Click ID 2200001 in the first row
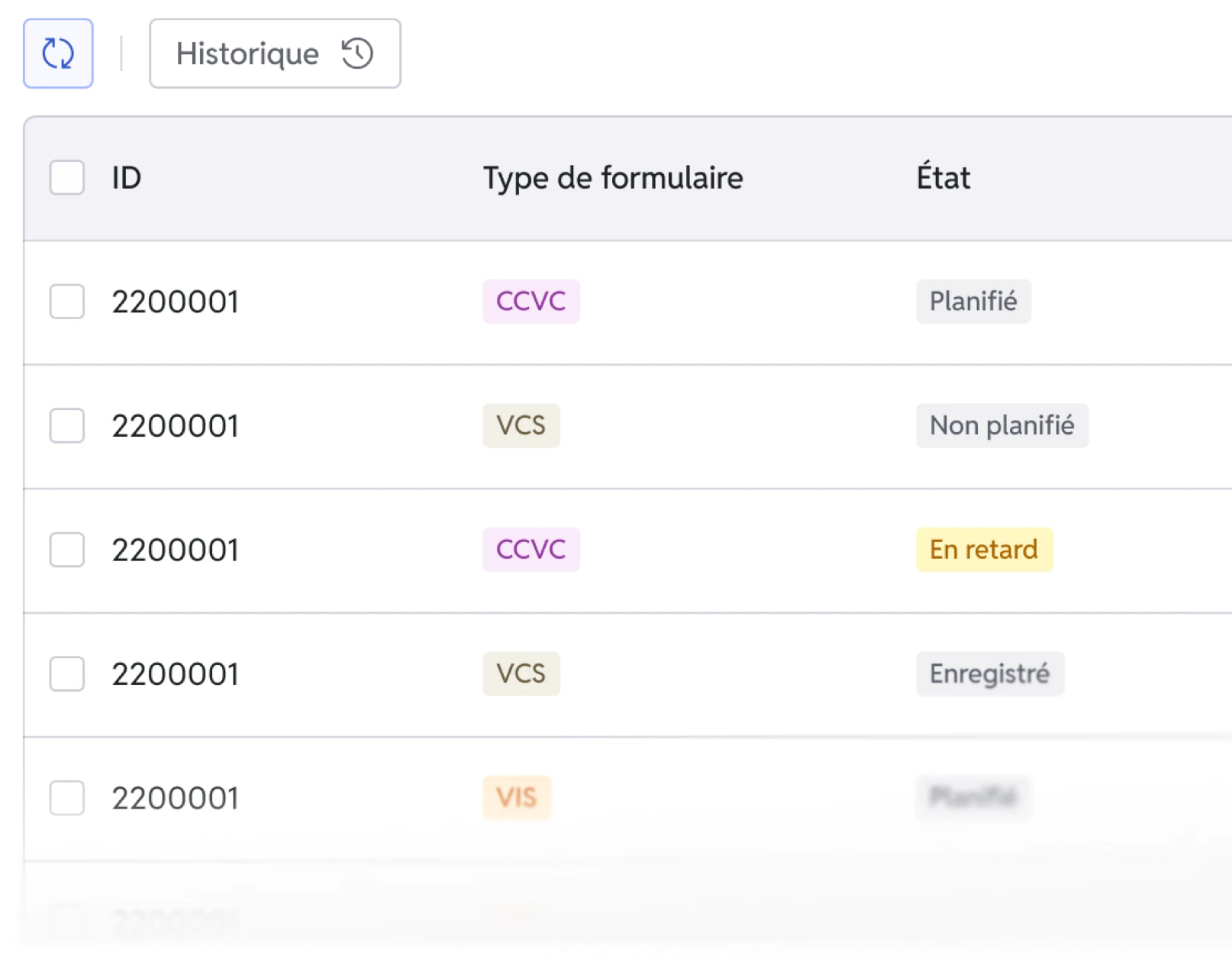The image size is (1232, 962). [x=176, y=302]
